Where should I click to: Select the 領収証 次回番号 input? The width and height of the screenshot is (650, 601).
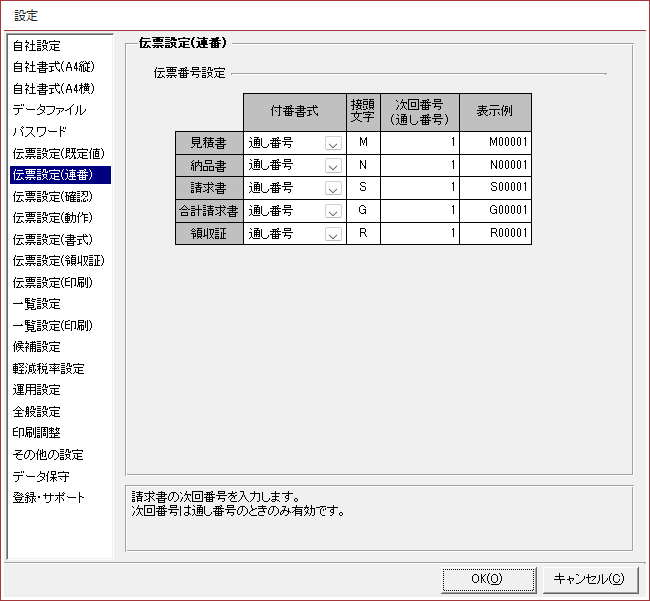(420, 234)
